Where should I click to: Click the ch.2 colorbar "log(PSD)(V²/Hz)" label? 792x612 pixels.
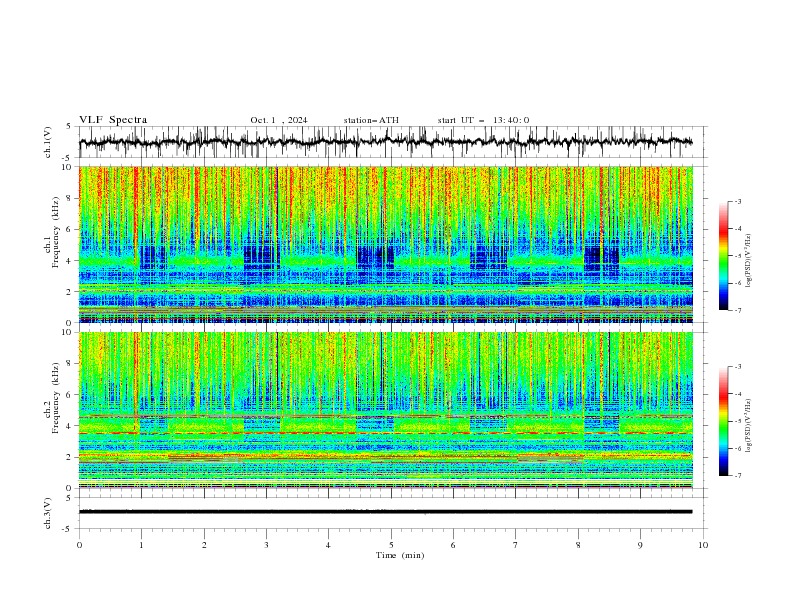748,425
